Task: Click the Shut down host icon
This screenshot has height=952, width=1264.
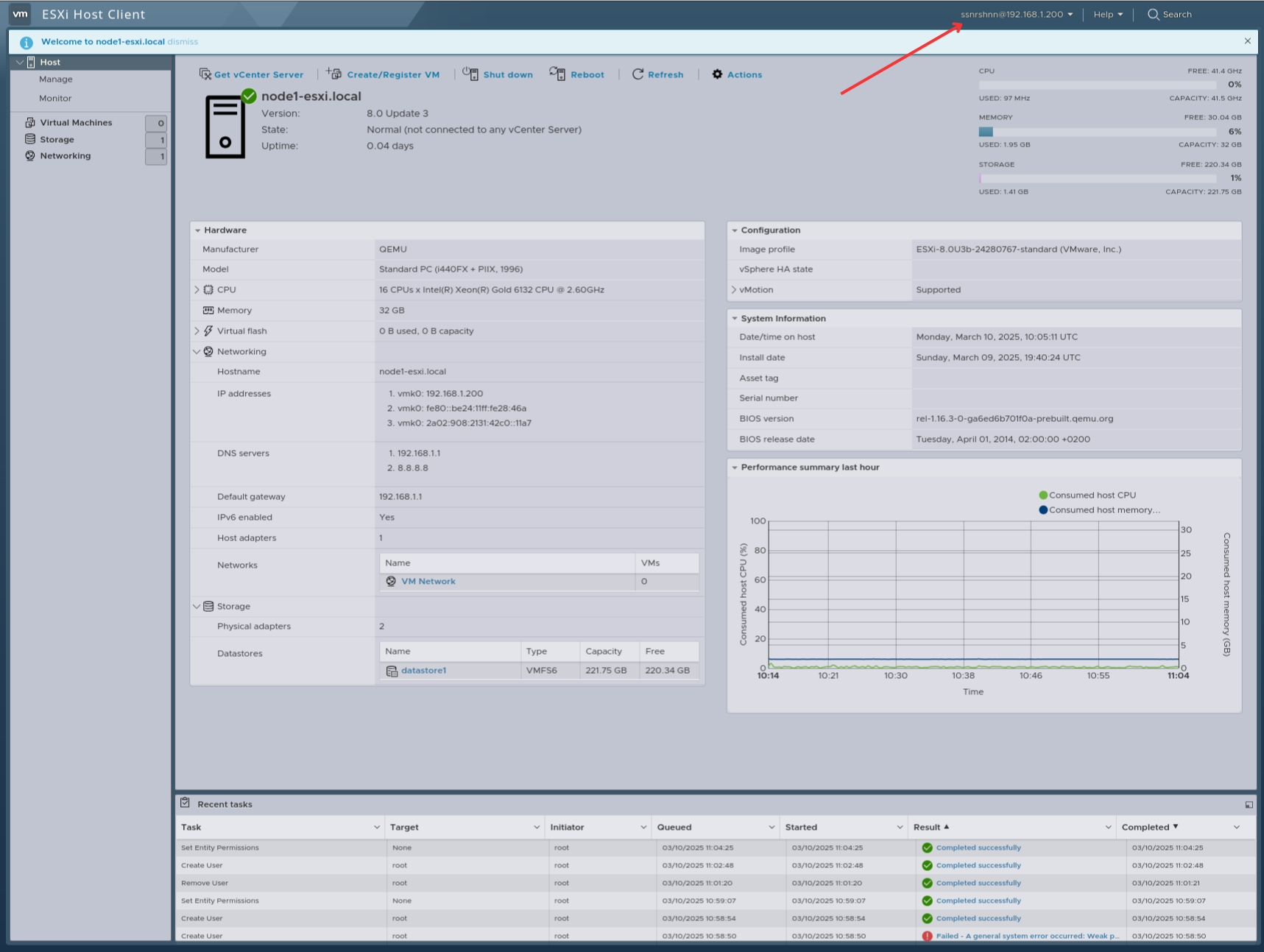Action: (470, 74)
